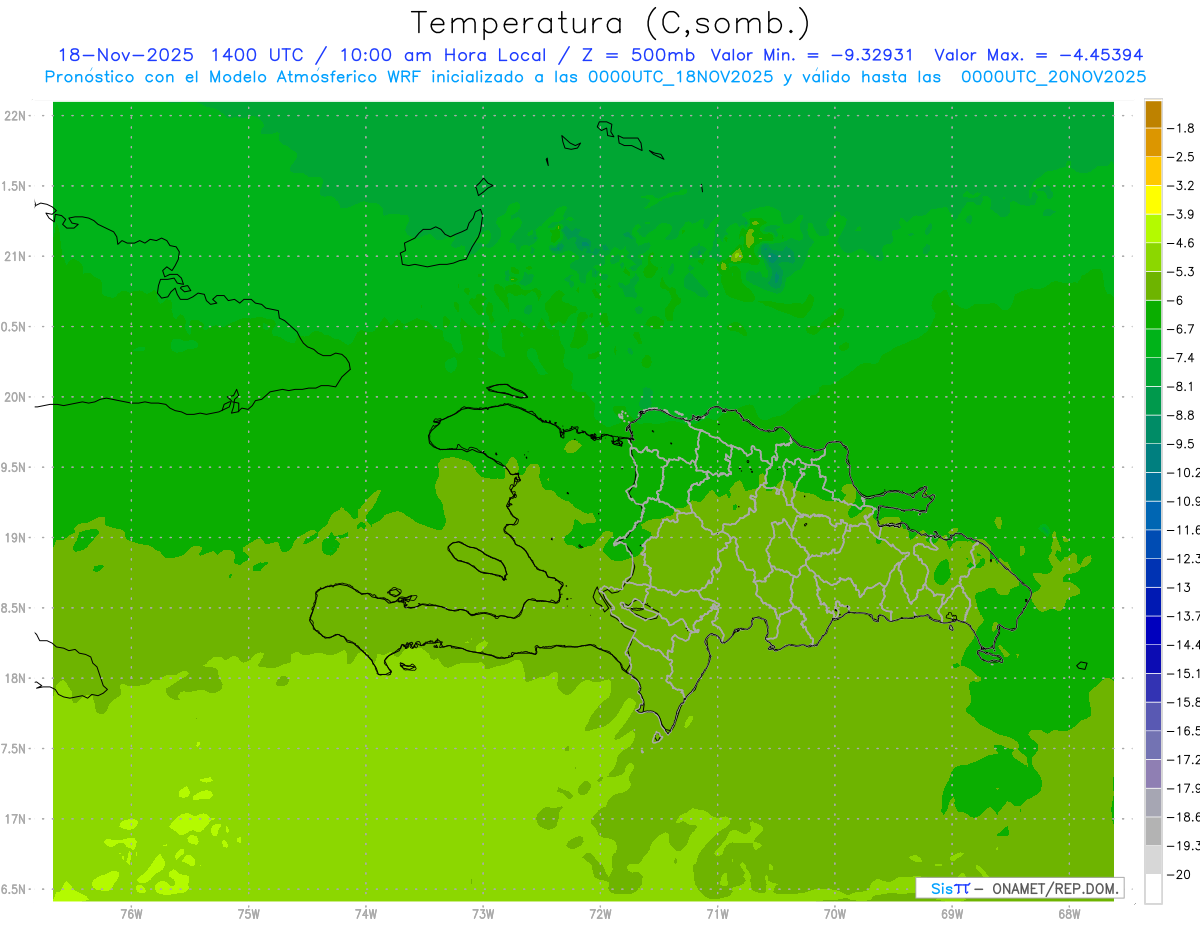Select the 'Valor Min. = -9.32931' text

811,55
